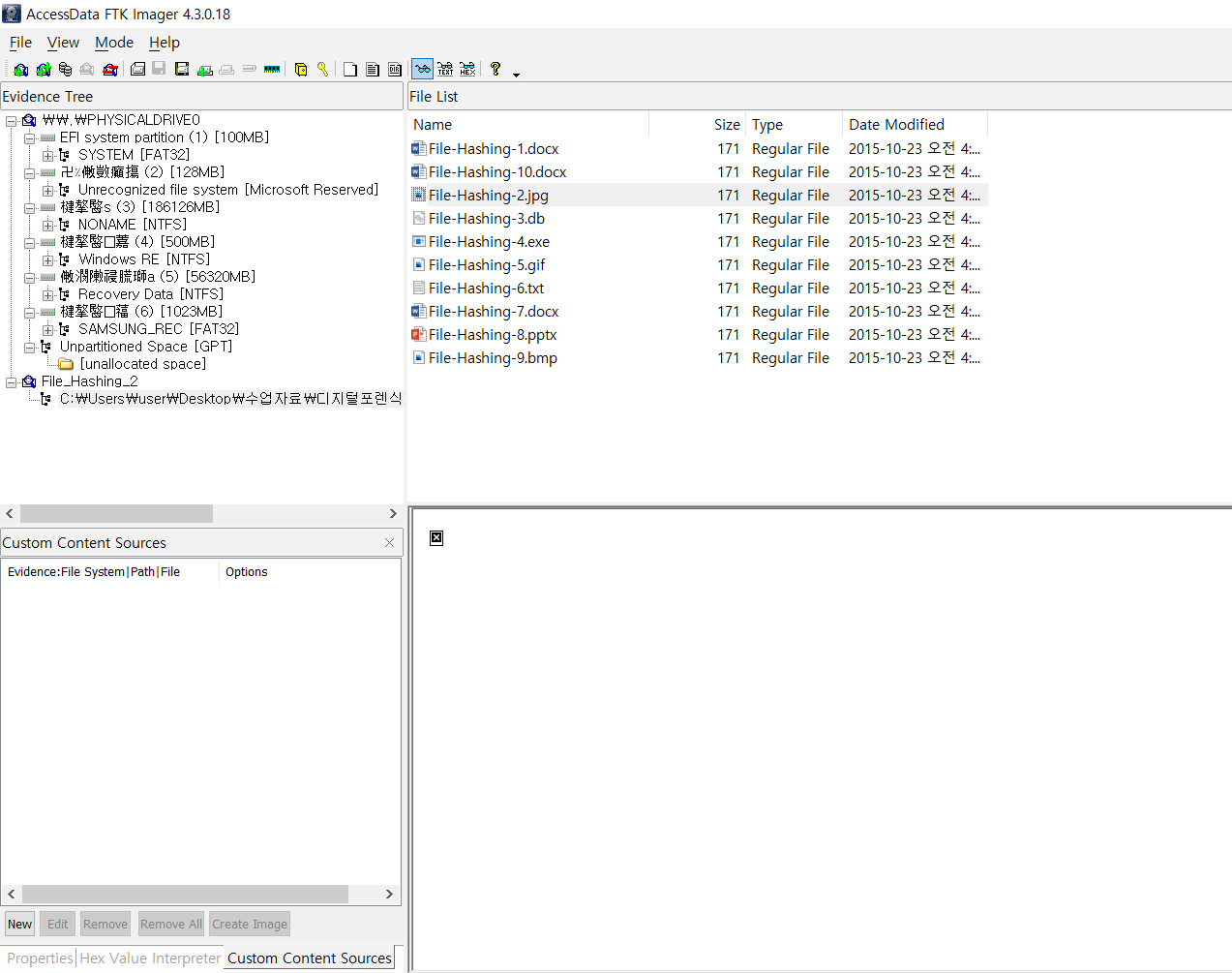The width and height of the screenshot is (1232, 973).
Task: Collapse the File_Hashing_2 evidence node
Action: (x=12, y=382)
